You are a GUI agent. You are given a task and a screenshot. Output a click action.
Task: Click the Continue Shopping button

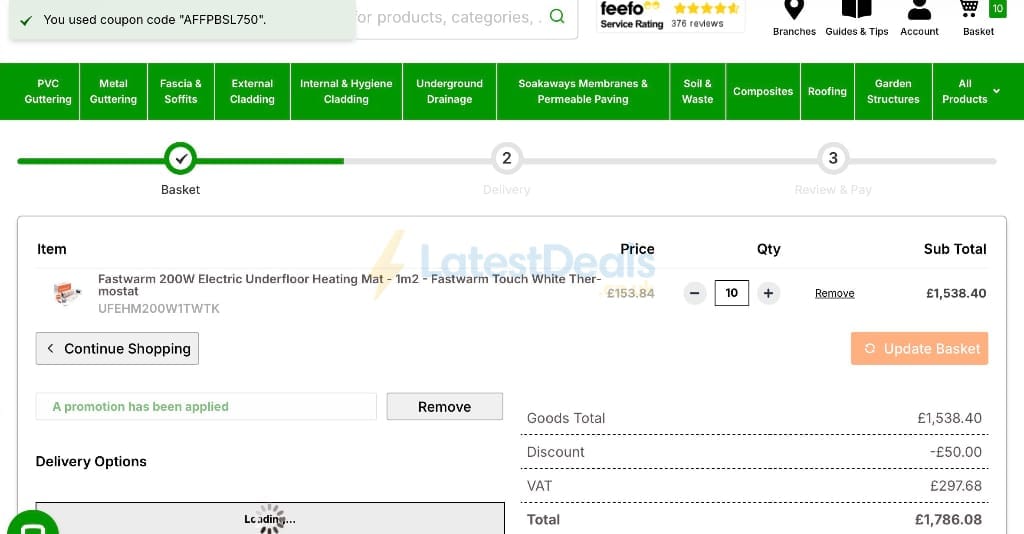click(118, 349)
